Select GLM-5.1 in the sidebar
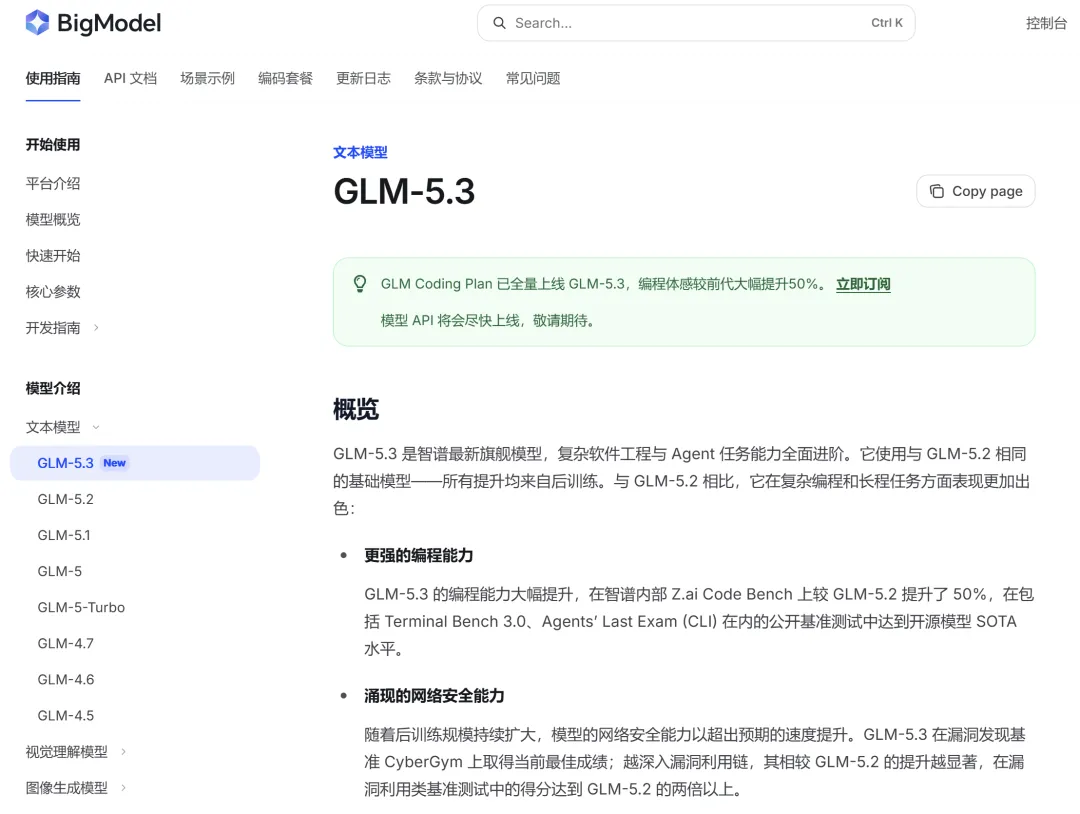Image resolution: width=1080 pixels, height=814 pixels. [64, 535]
